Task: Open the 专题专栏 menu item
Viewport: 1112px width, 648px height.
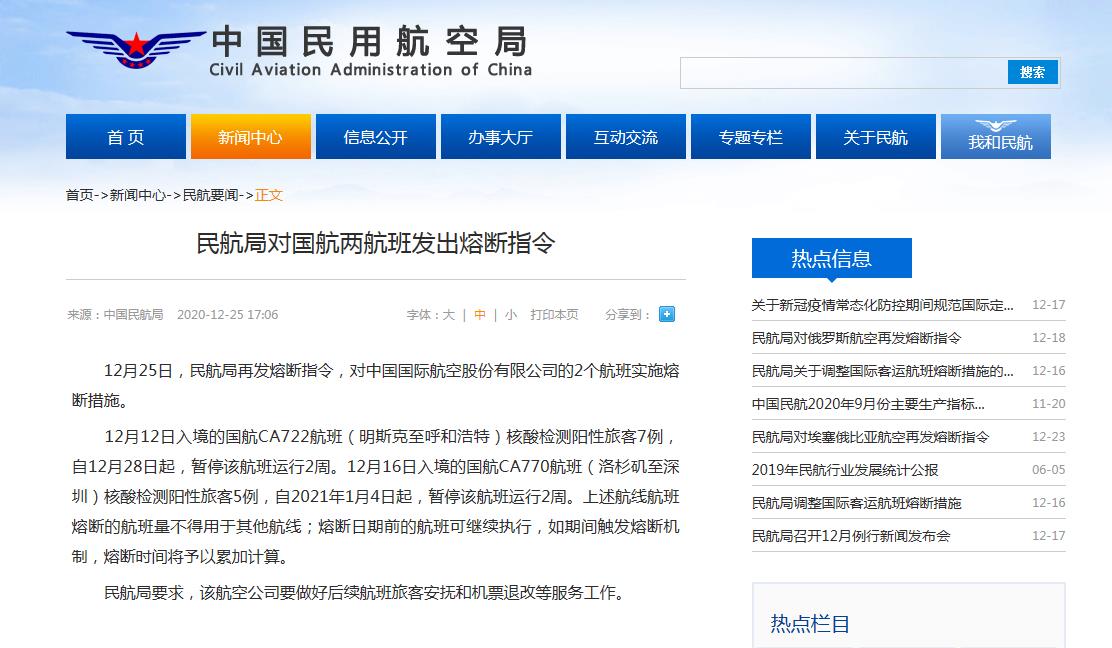Action: click(x=751, y=137)
